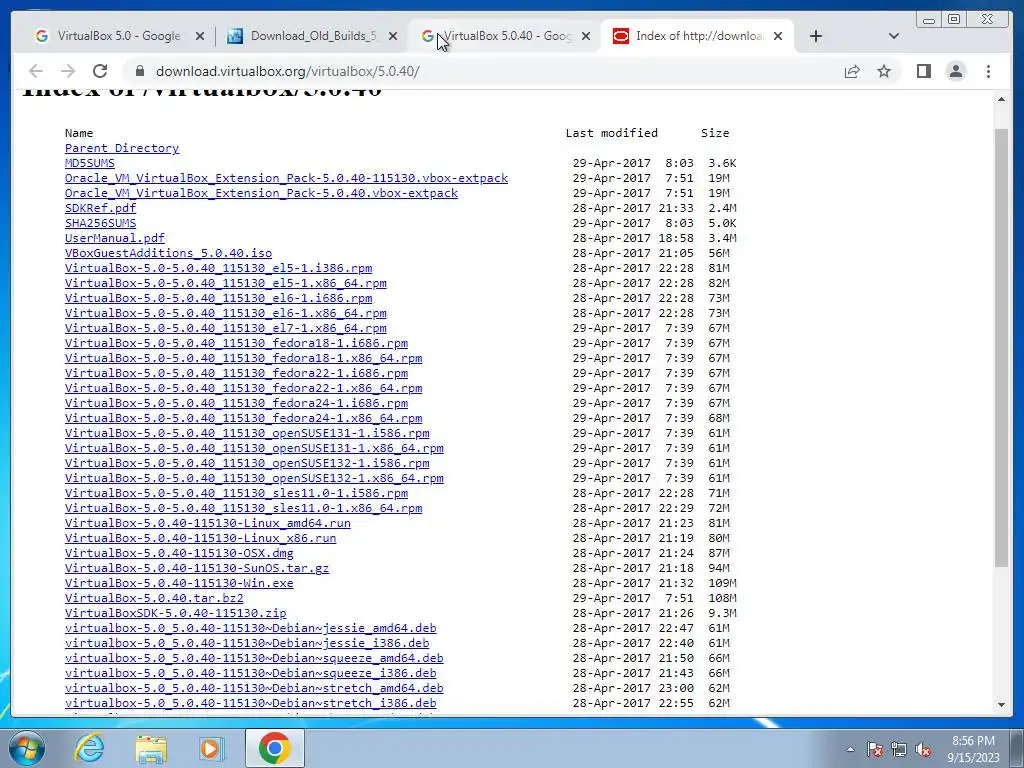Click the network tray icon
The height and width of the screenshot is (768, 1024).
click(899, 749)
